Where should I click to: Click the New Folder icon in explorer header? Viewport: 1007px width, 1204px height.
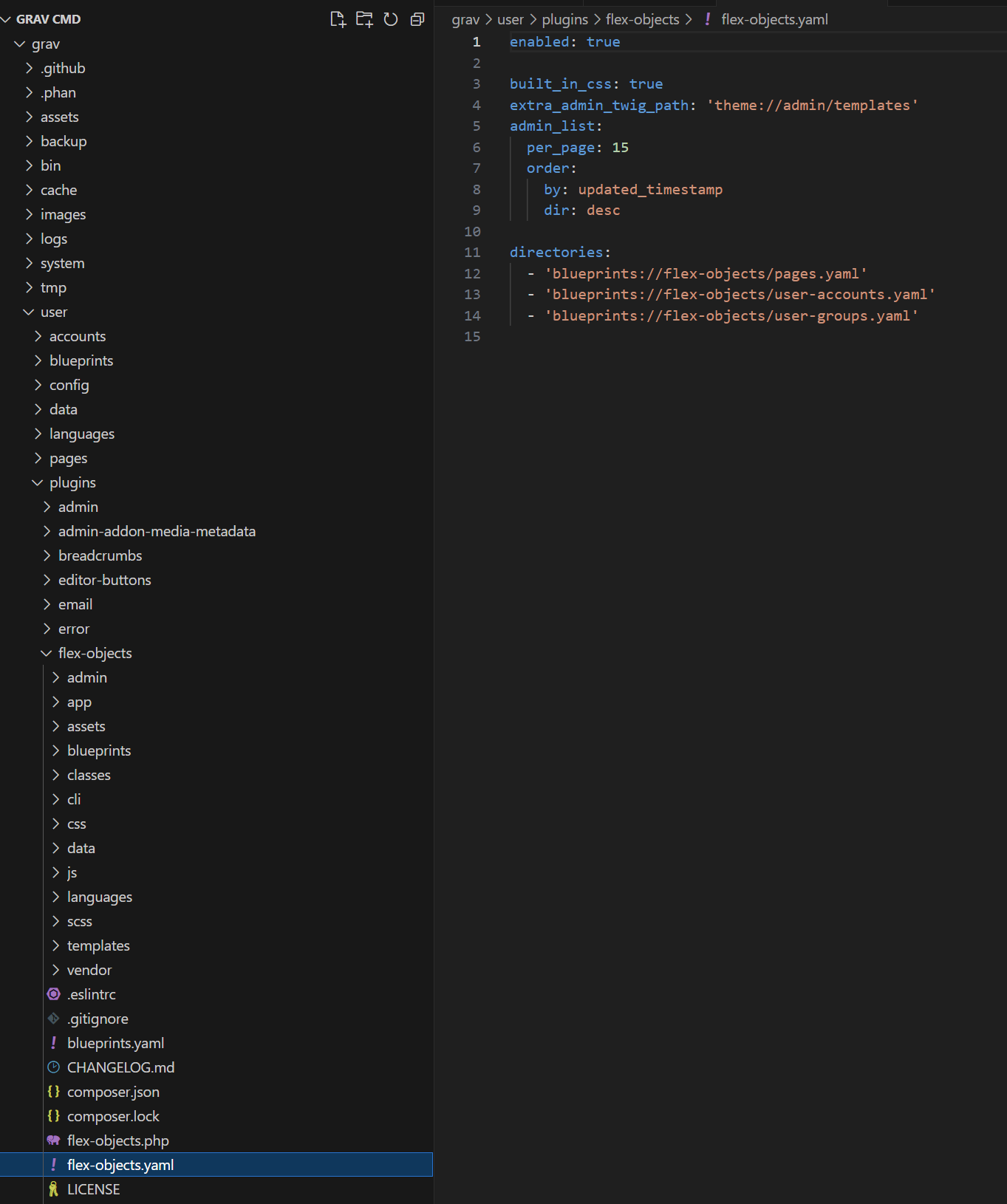point(364,19)
